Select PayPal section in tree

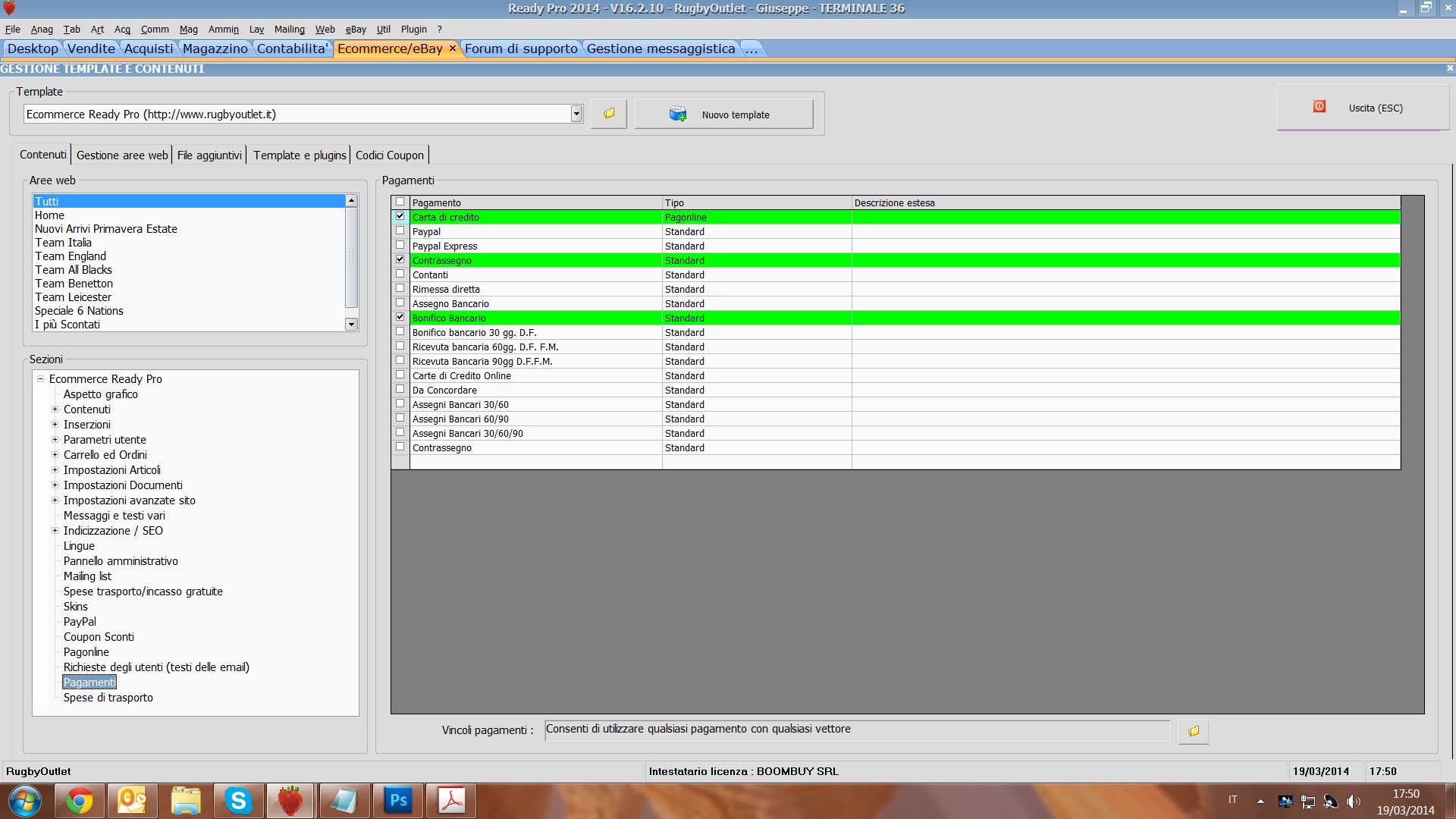[x=80, y=621]
